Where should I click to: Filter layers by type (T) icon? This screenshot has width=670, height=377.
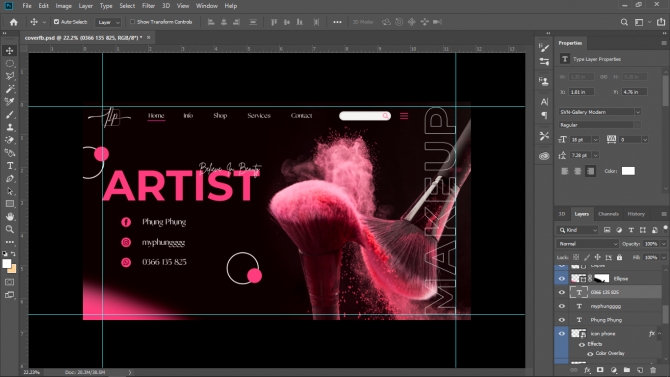pos(631,230)
